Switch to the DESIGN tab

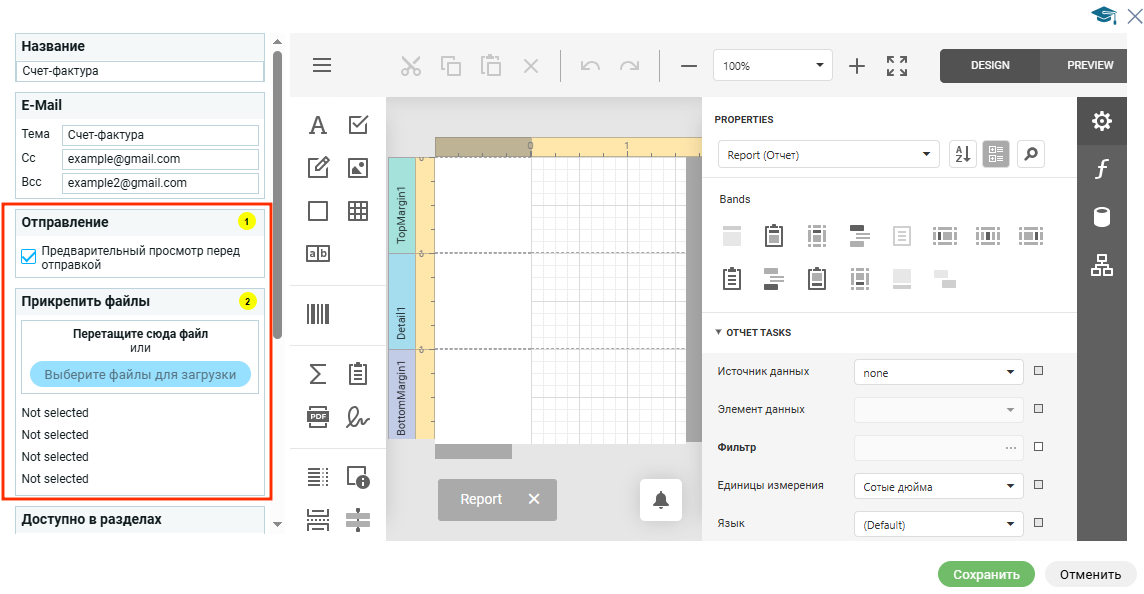(990, 66)
